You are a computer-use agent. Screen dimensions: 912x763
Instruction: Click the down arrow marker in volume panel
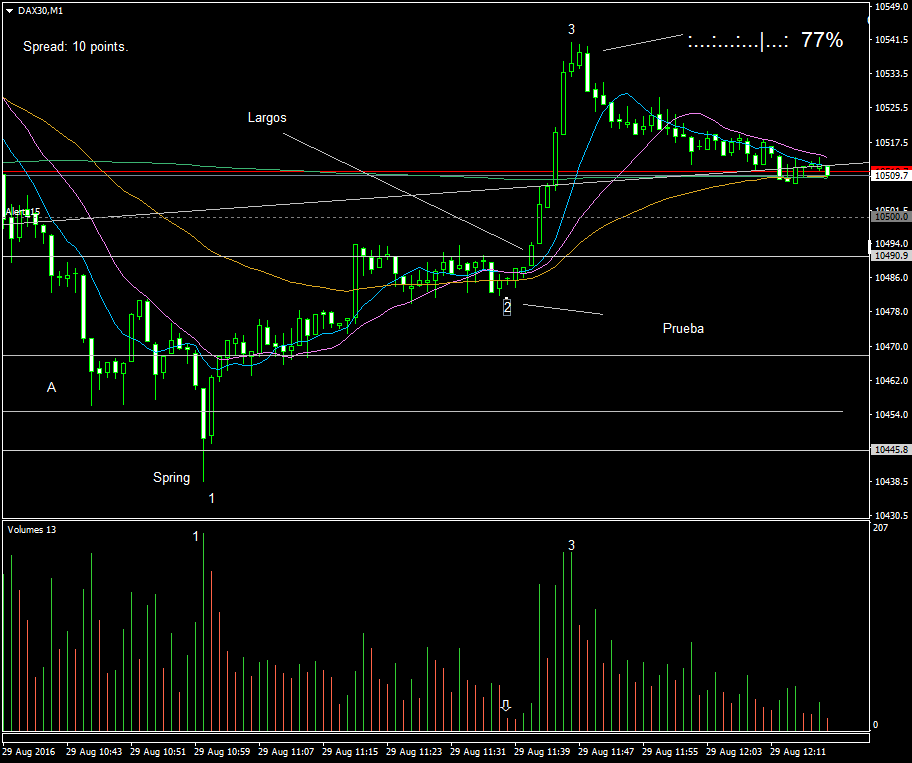(506, 706)
